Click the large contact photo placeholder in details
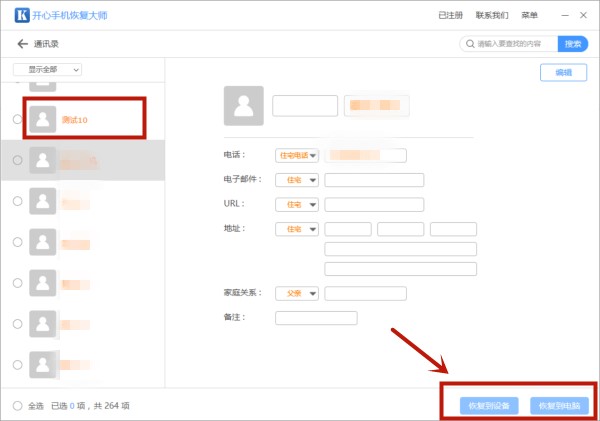The width and height of the screenshot is (600, 421). pyautogui.click(x=244, y=106)
